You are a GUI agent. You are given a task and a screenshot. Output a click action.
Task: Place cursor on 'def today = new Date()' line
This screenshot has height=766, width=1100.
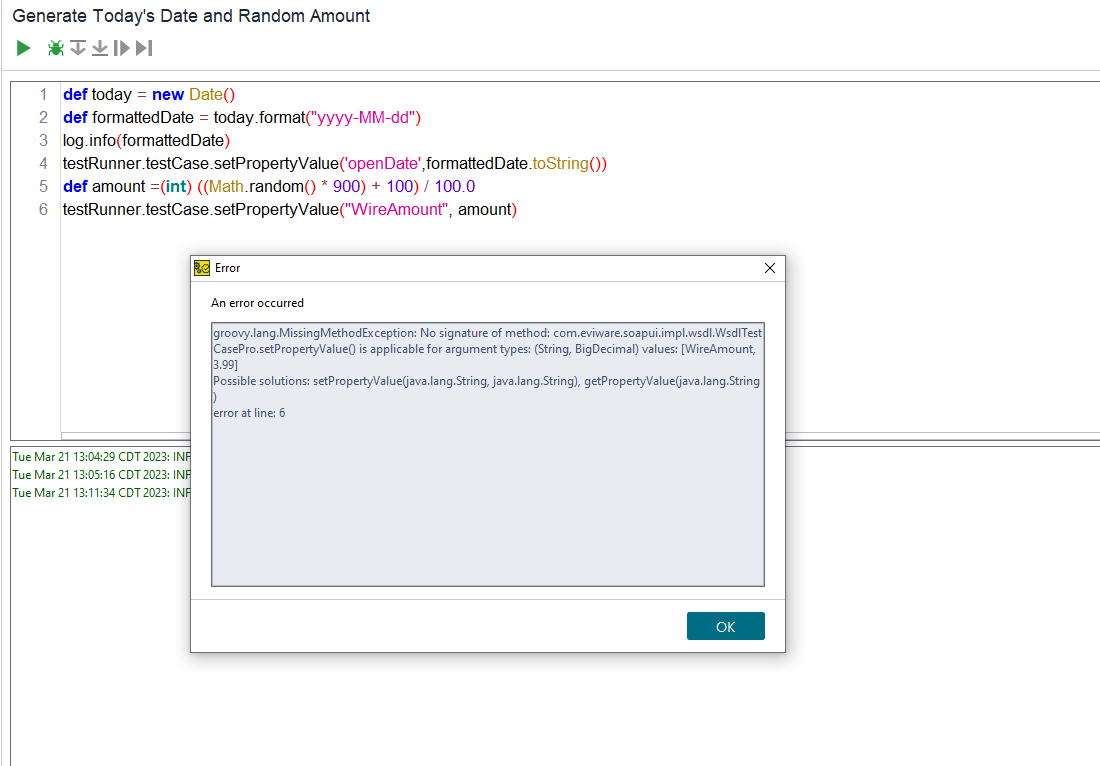click(x=148, y=95)
